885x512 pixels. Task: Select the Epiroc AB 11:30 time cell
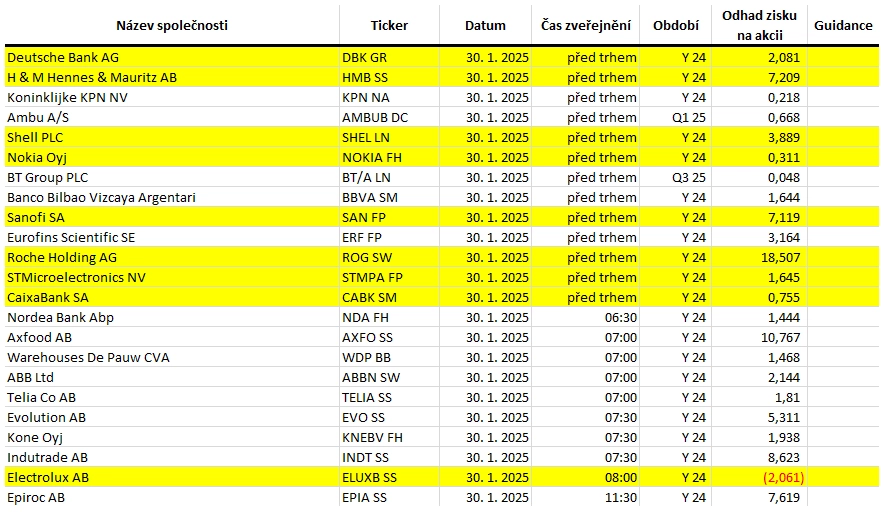coord(585,498)
